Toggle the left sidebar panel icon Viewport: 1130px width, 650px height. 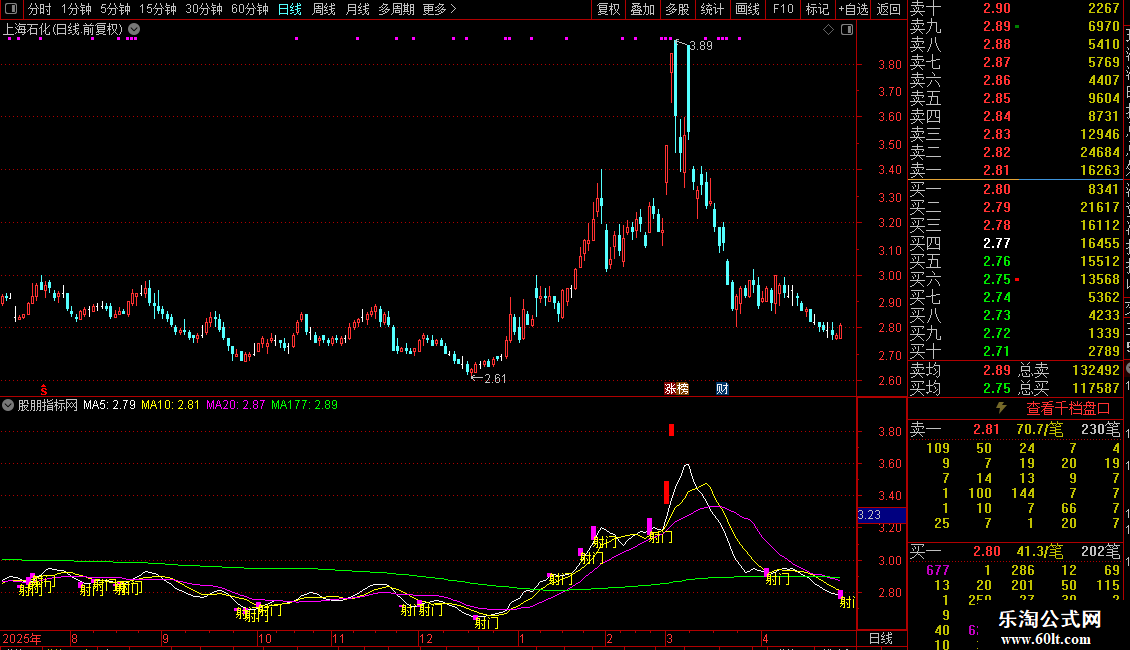[x=11, y=9]
